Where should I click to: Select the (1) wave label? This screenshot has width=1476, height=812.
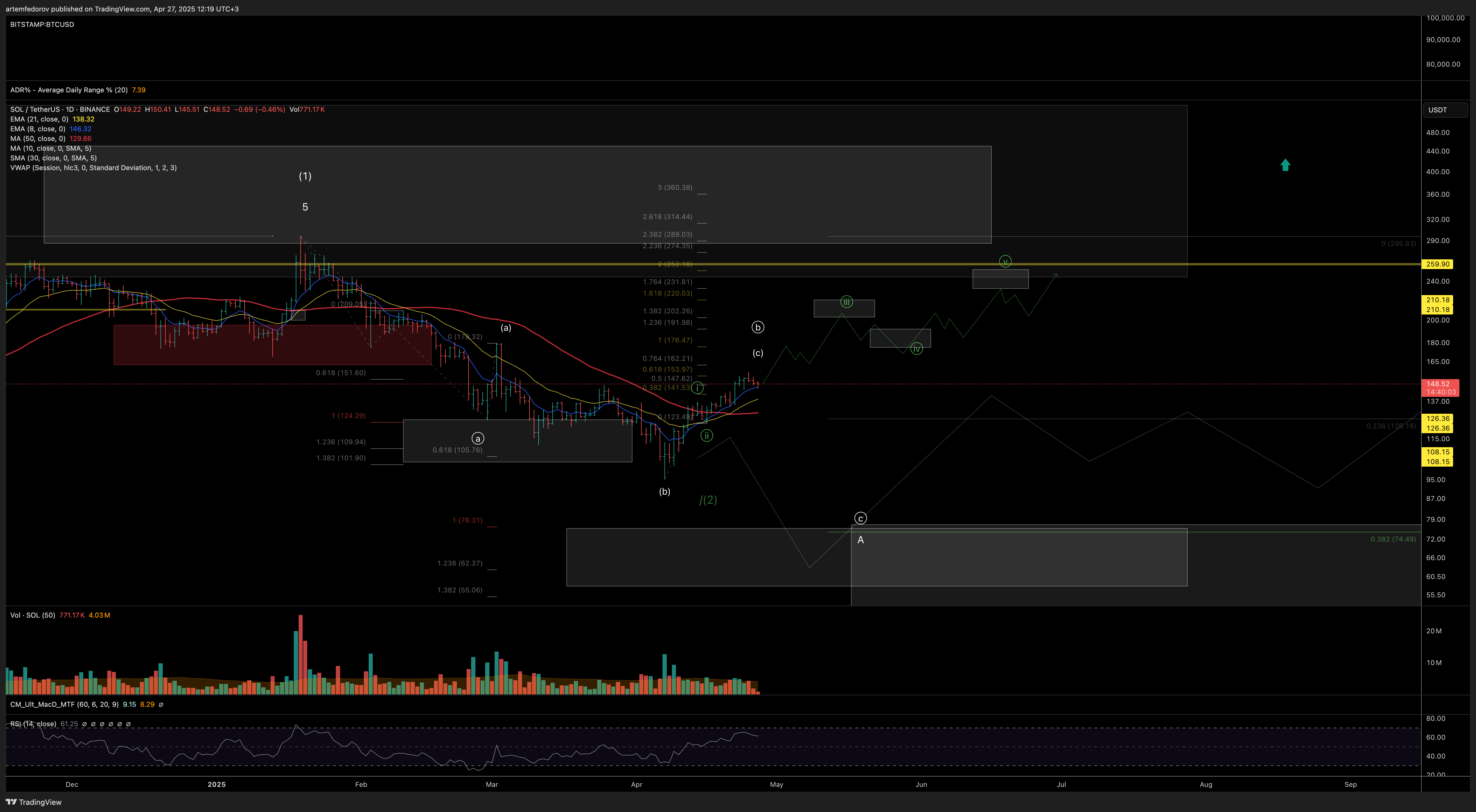pyautogui.click(x=305, y=176)
